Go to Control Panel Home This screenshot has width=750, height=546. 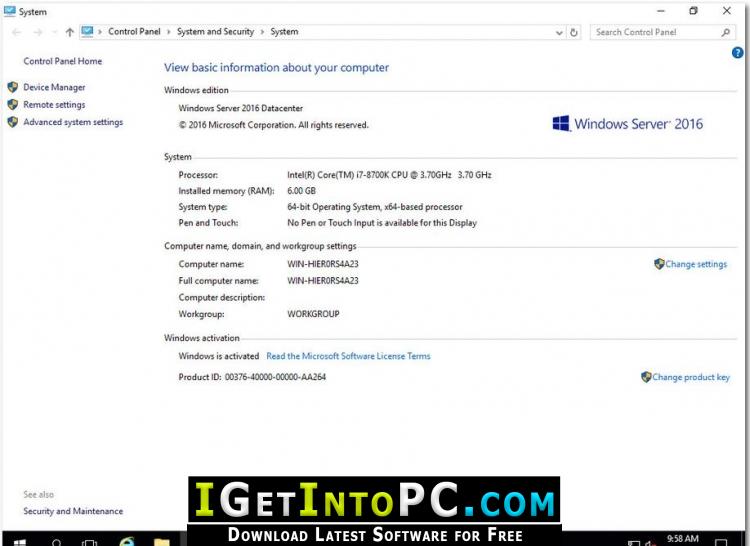click(63, 61)
